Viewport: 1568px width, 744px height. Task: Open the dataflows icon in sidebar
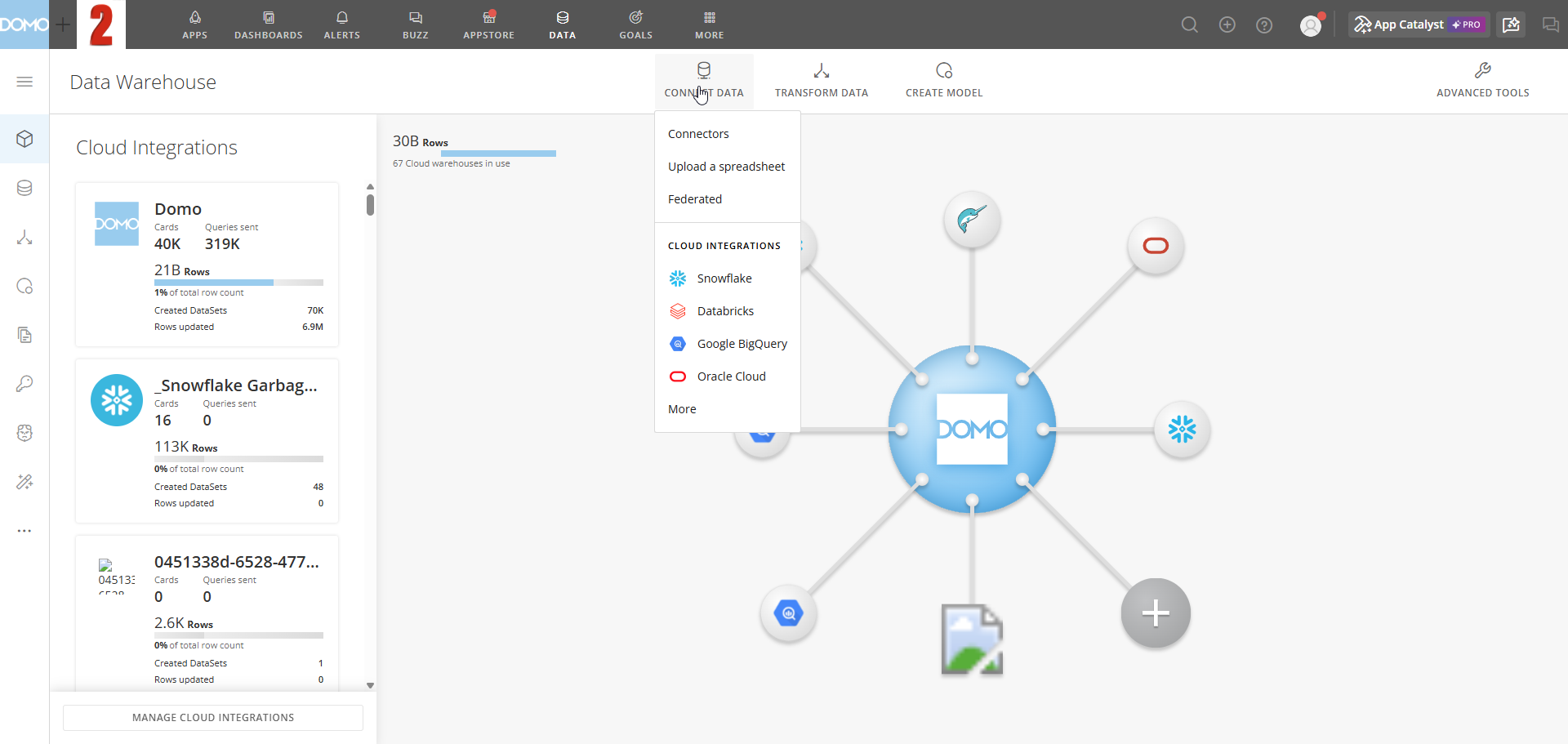[x=24, y=237]
